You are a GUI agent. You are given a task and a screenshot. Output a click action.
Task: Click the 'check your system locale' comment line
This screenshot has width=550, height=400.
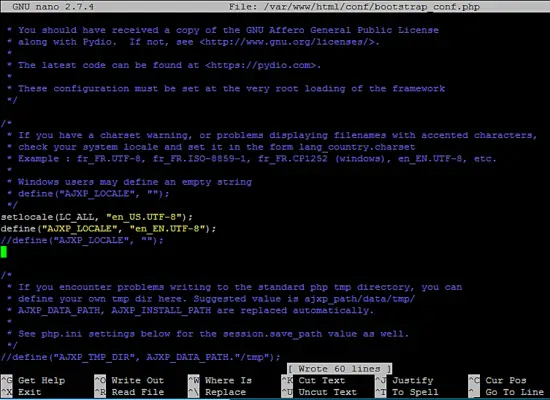pyautogui.click(x=211, y=147)
